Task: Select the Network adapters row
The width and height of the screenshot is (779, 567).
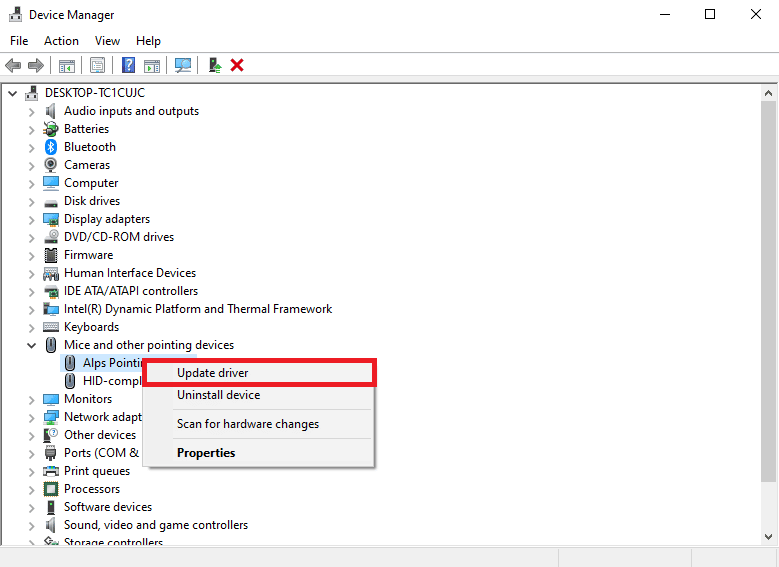Action: 103,417
